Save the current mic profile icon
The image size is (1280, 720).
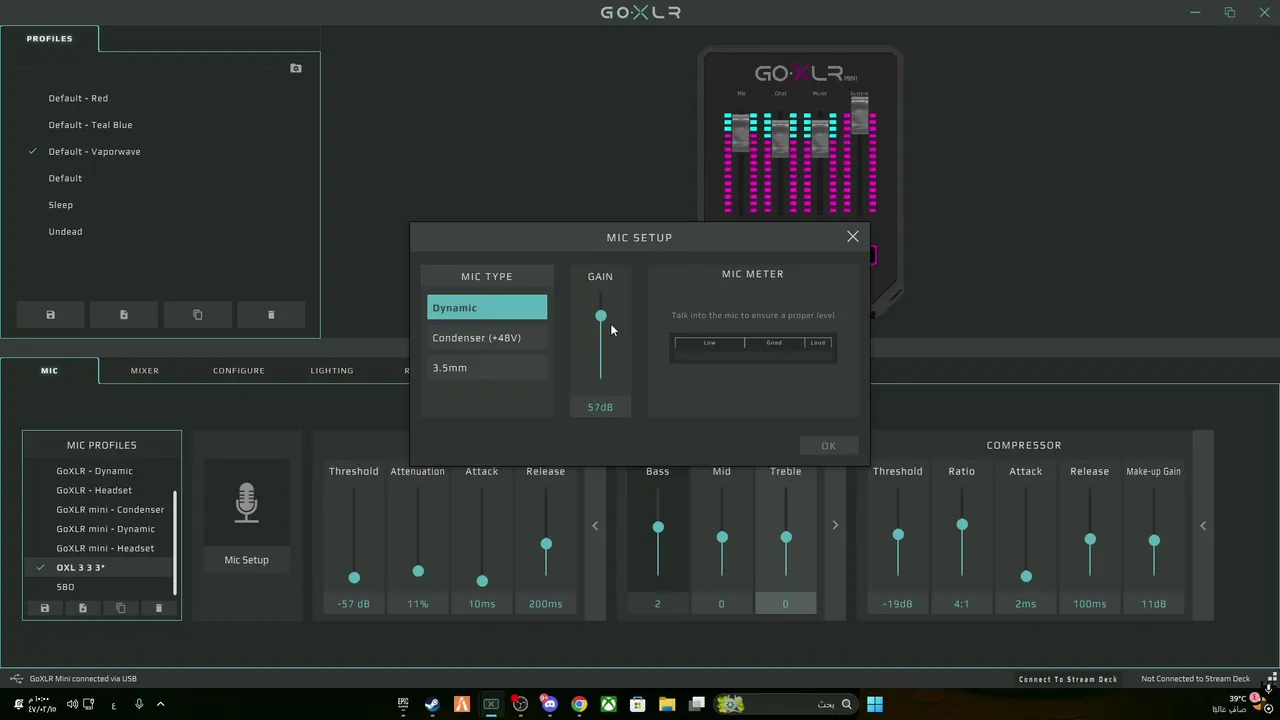[44, 608]
